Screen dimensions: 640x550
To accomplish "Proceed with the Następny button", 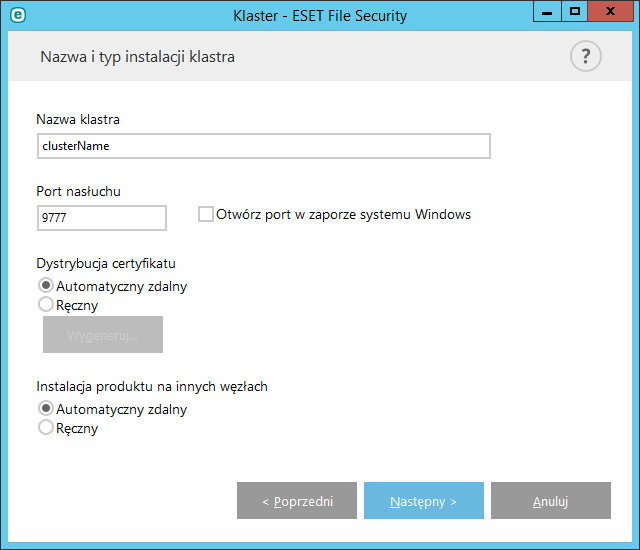I will coord(424,501).
